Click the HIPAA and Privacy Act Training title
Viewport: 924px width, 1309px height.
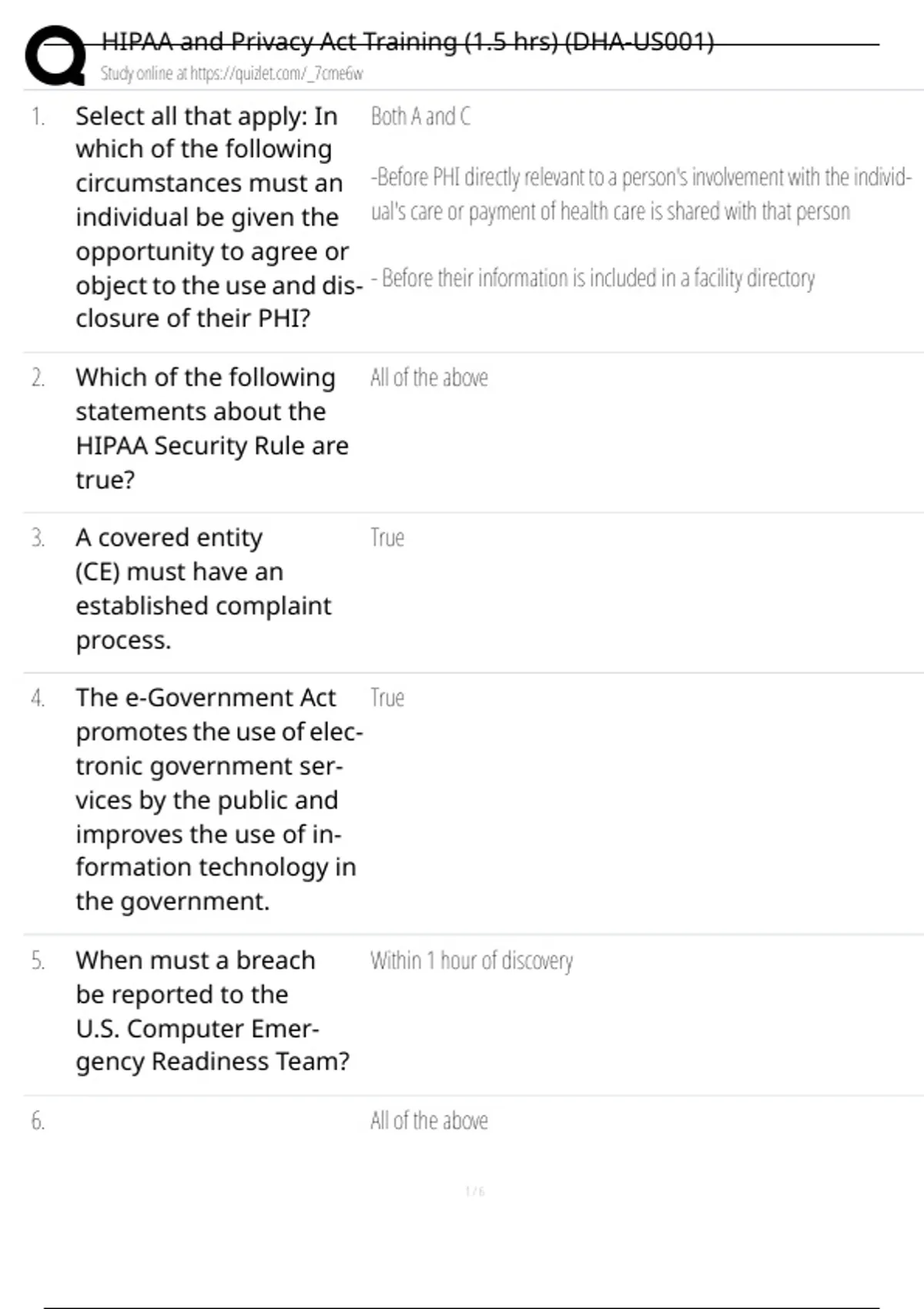tap(407, 41)
